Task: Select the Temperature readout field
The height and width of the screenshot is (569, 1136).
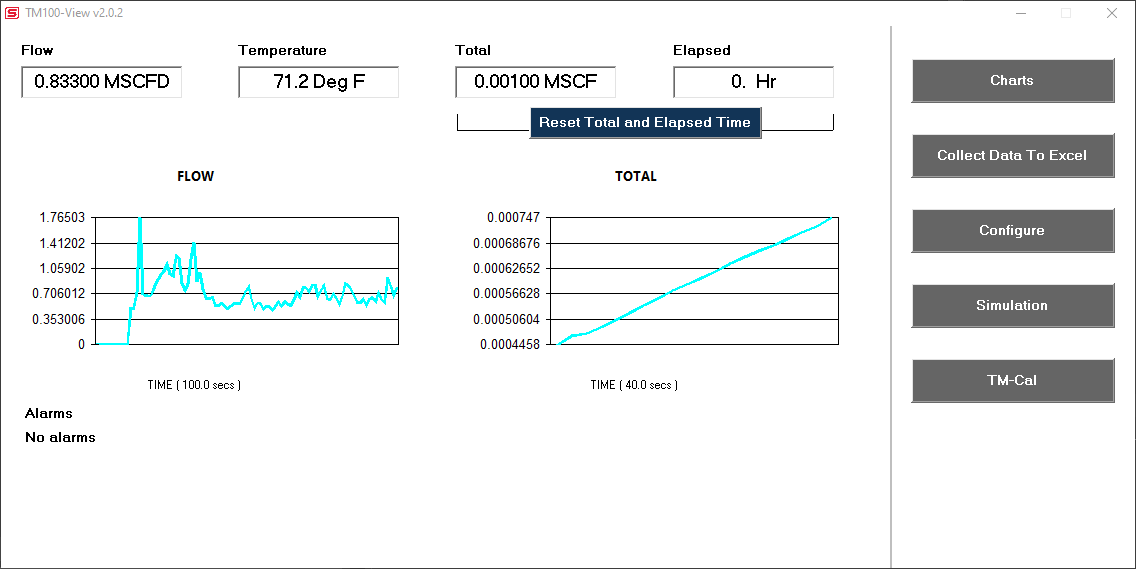Action: click(x=318, y=82)
